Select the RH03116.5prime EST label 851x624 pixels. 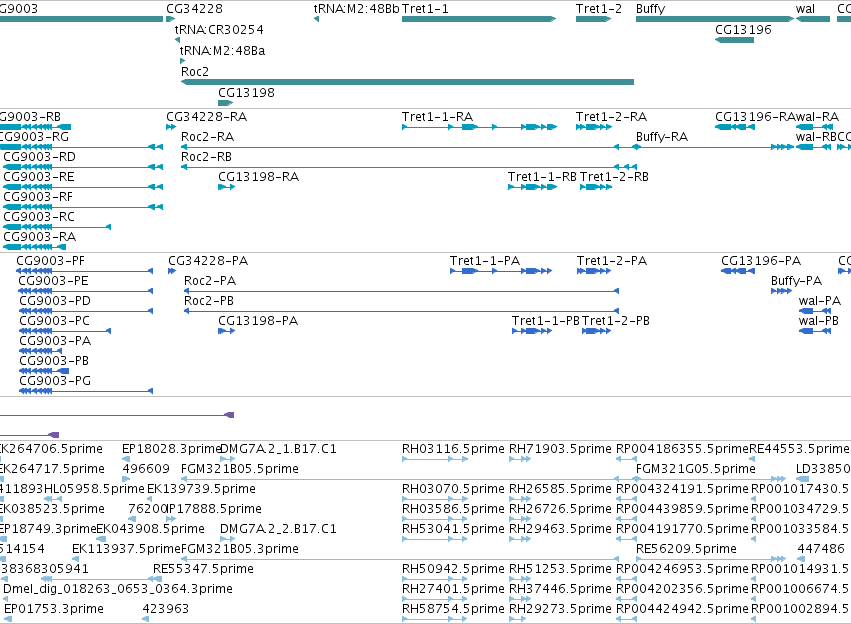[x=453, y=449]
